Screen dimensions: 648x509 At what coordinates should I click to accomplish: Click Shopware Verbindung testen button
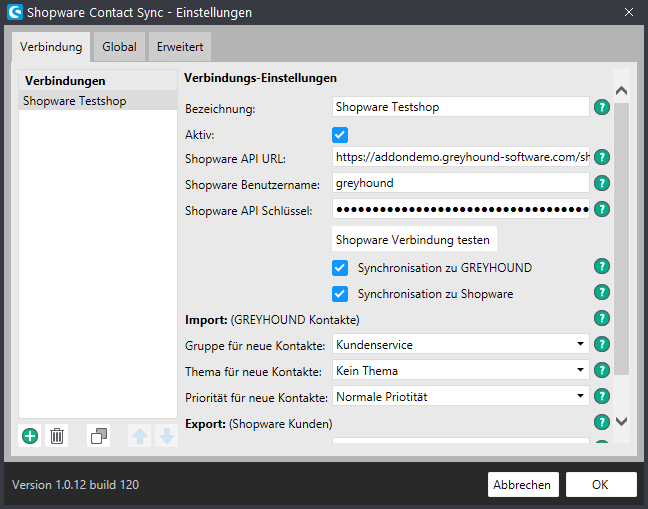click(x=414, y=239)
